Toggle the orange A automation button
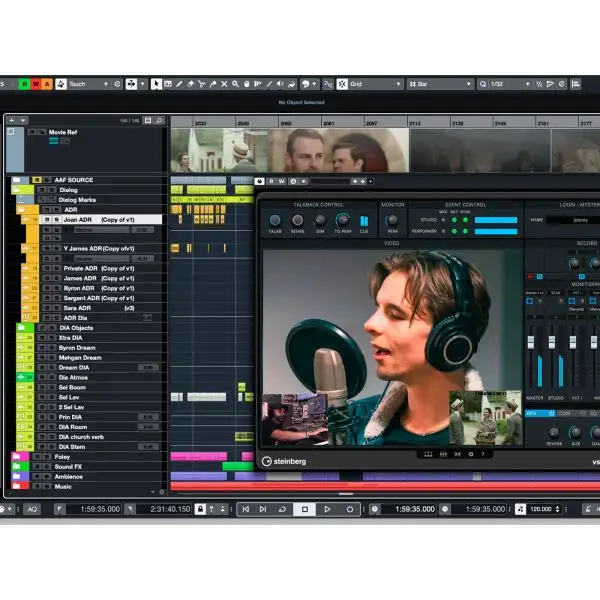Screen dimensions: 600x600 pos(47,84)
